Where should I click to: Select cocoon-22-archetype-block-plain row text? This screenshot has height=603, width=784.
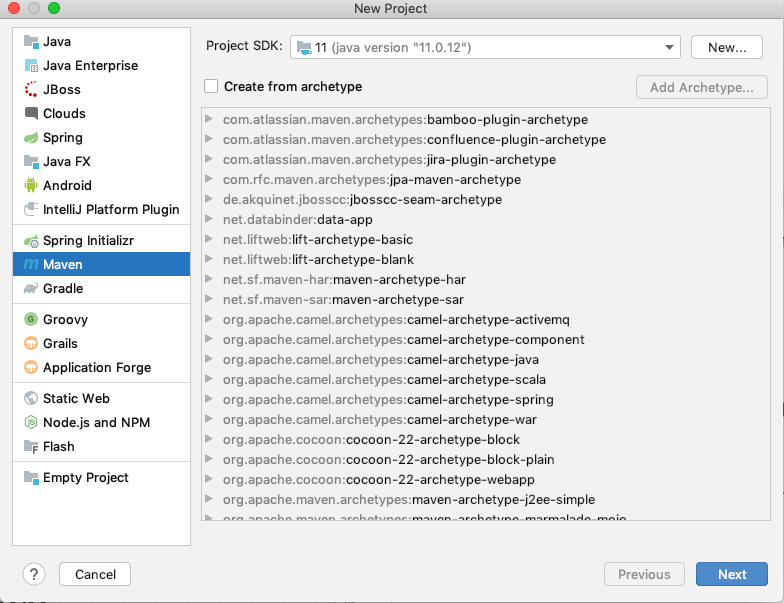tap(388, 460)
